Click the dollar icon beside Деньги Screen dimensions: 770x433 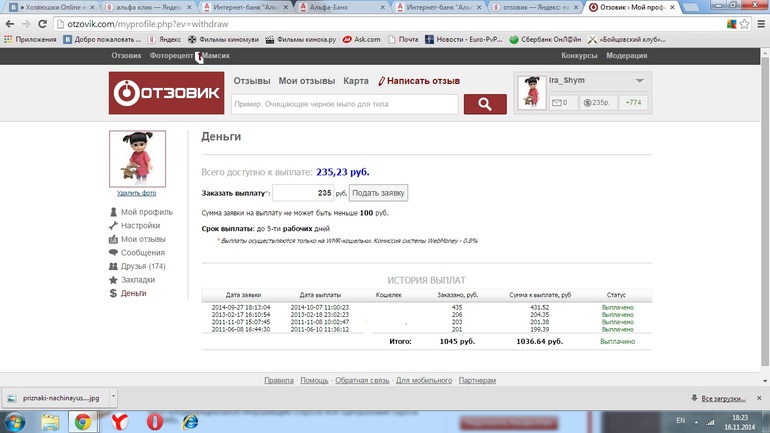coord(113,293)
